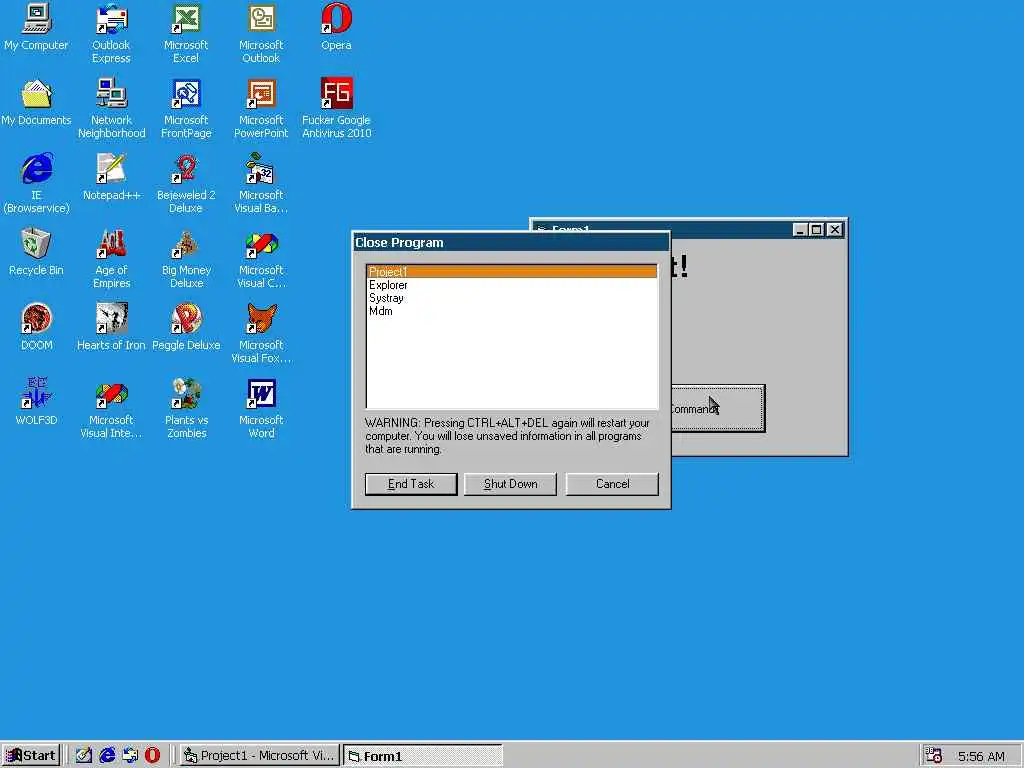Select Project1 in the Close Program list

pyautogui.click(x=512, y=272)
